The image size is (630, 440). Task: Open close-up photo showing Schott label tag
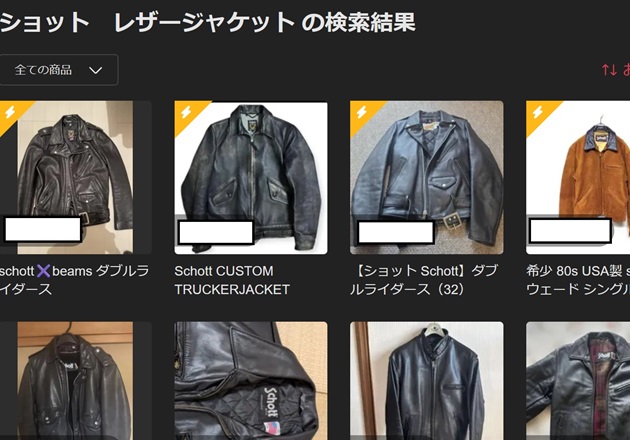point(251,381)
